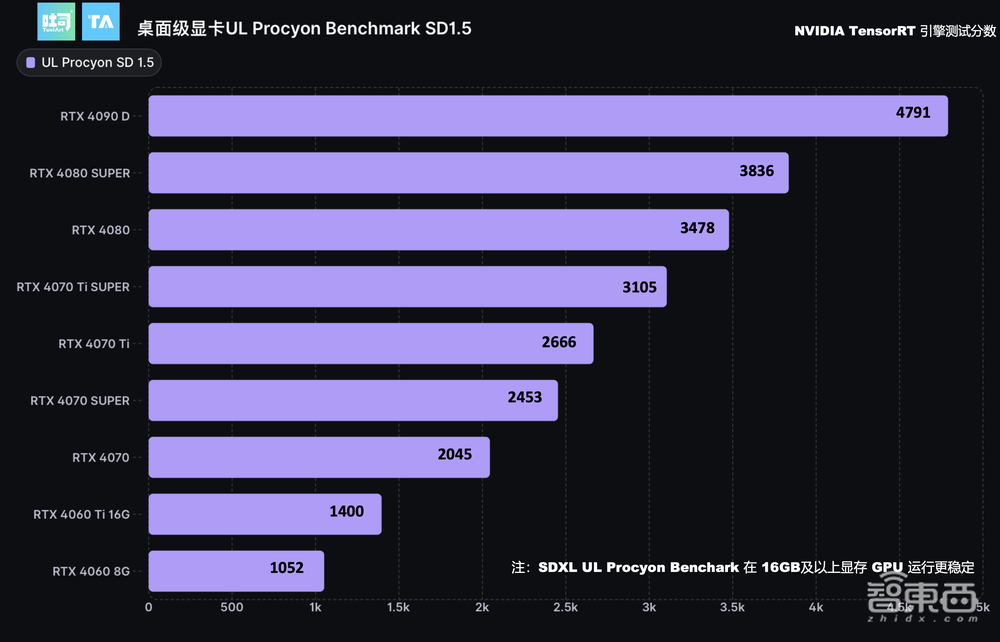Viewport: 1000px width, 642px height.
Task: Click the RTX 4060 Ti 16G bar
Action: (x=265, y=514)
